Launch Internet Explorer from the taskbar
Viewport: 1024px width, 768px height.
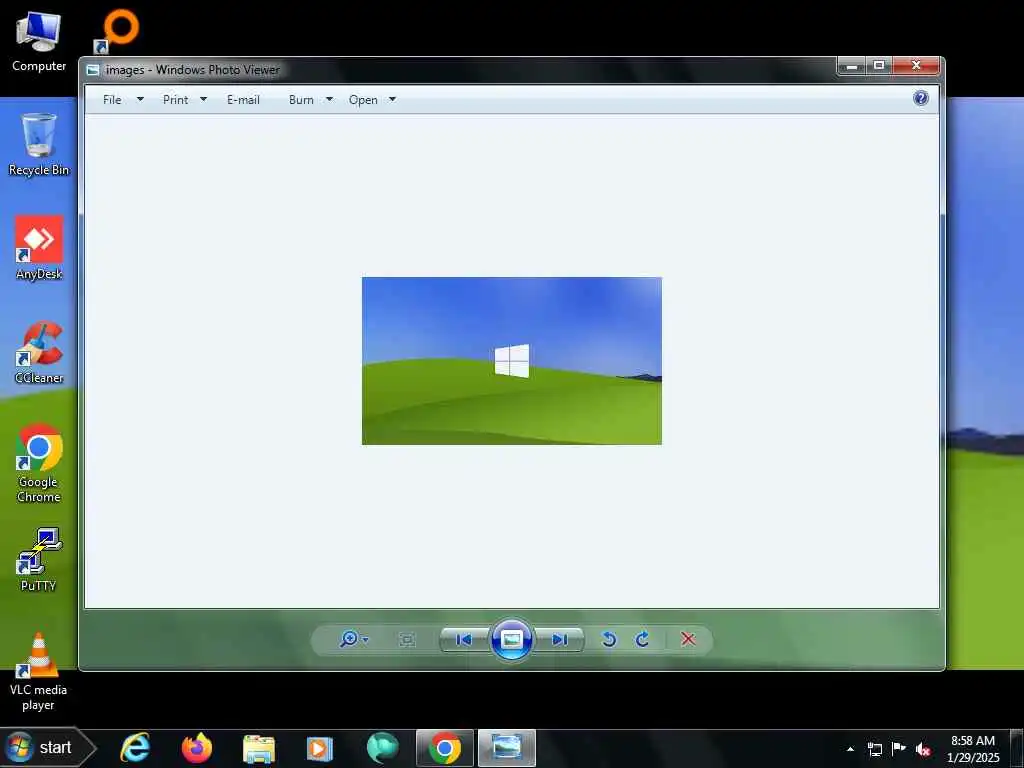[135, 748]
